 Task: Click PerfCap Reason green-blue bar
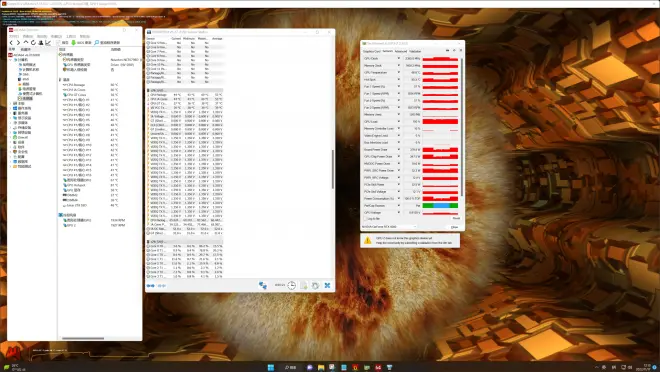[440, 205]
